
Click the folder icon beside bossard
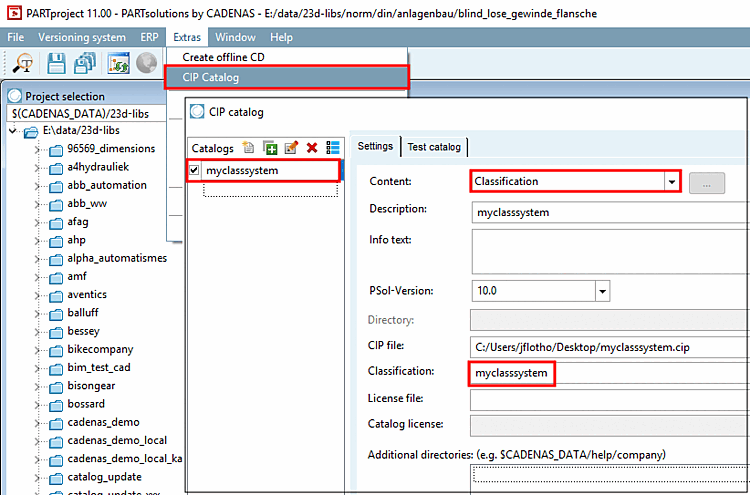click(56, 406)
